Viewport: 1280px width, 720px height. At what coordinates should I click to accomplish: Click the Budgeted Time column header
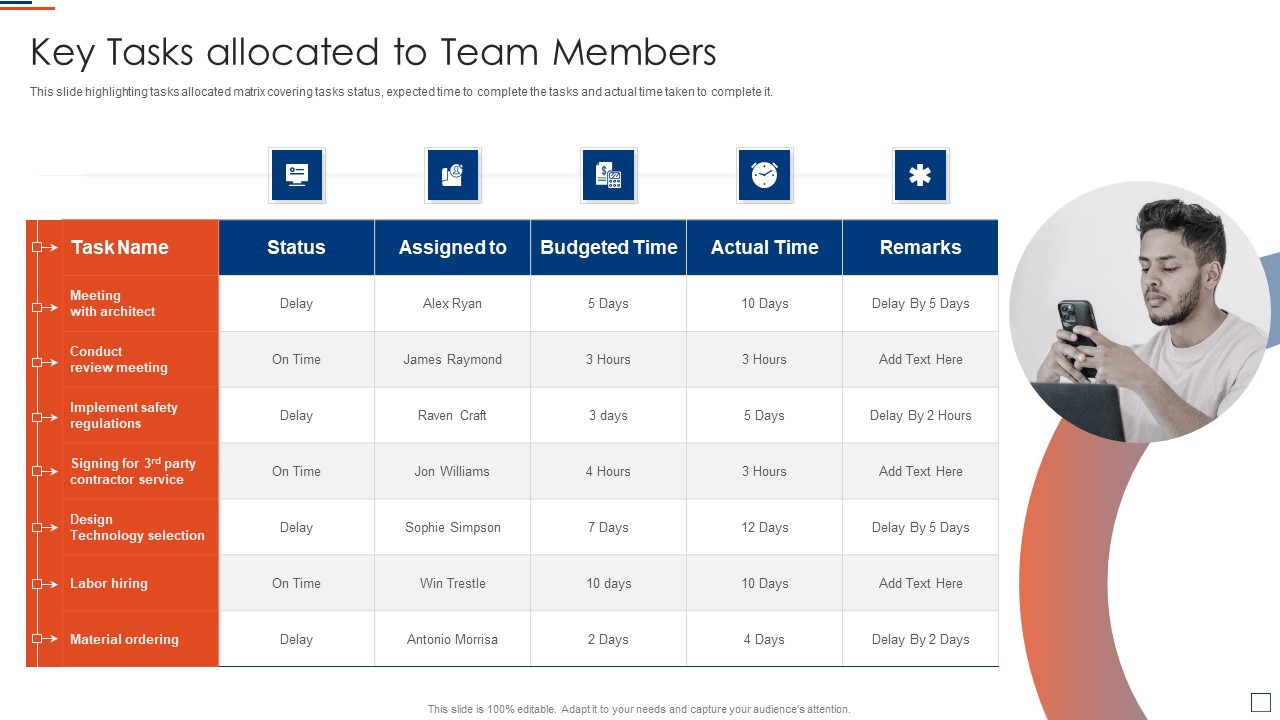[609, 247]
